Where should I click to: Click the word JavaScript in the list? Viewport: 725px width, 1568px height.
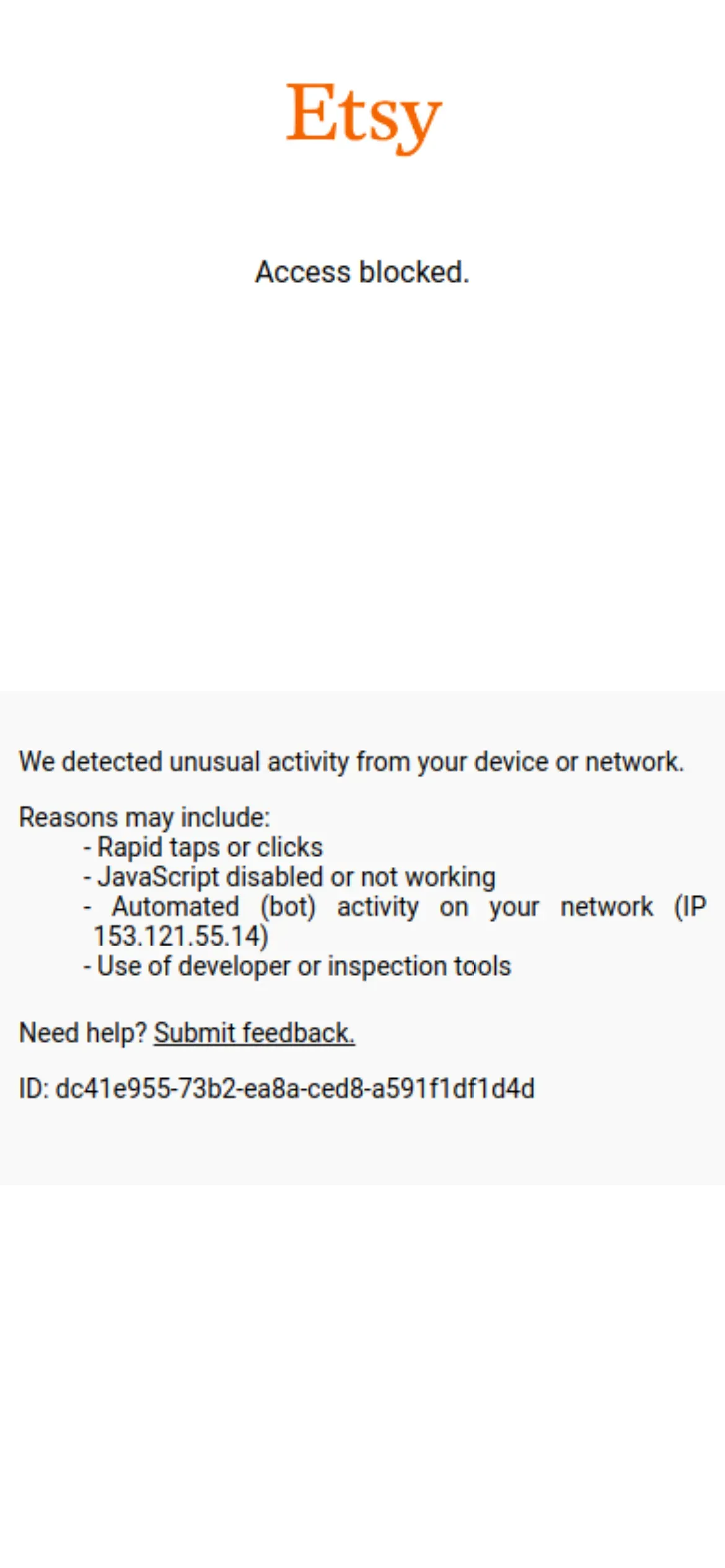[159, 877]
